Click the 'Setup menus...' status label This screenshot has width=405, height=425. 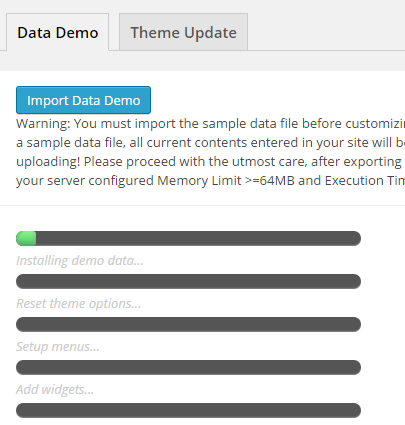click(x=58, y=346)
